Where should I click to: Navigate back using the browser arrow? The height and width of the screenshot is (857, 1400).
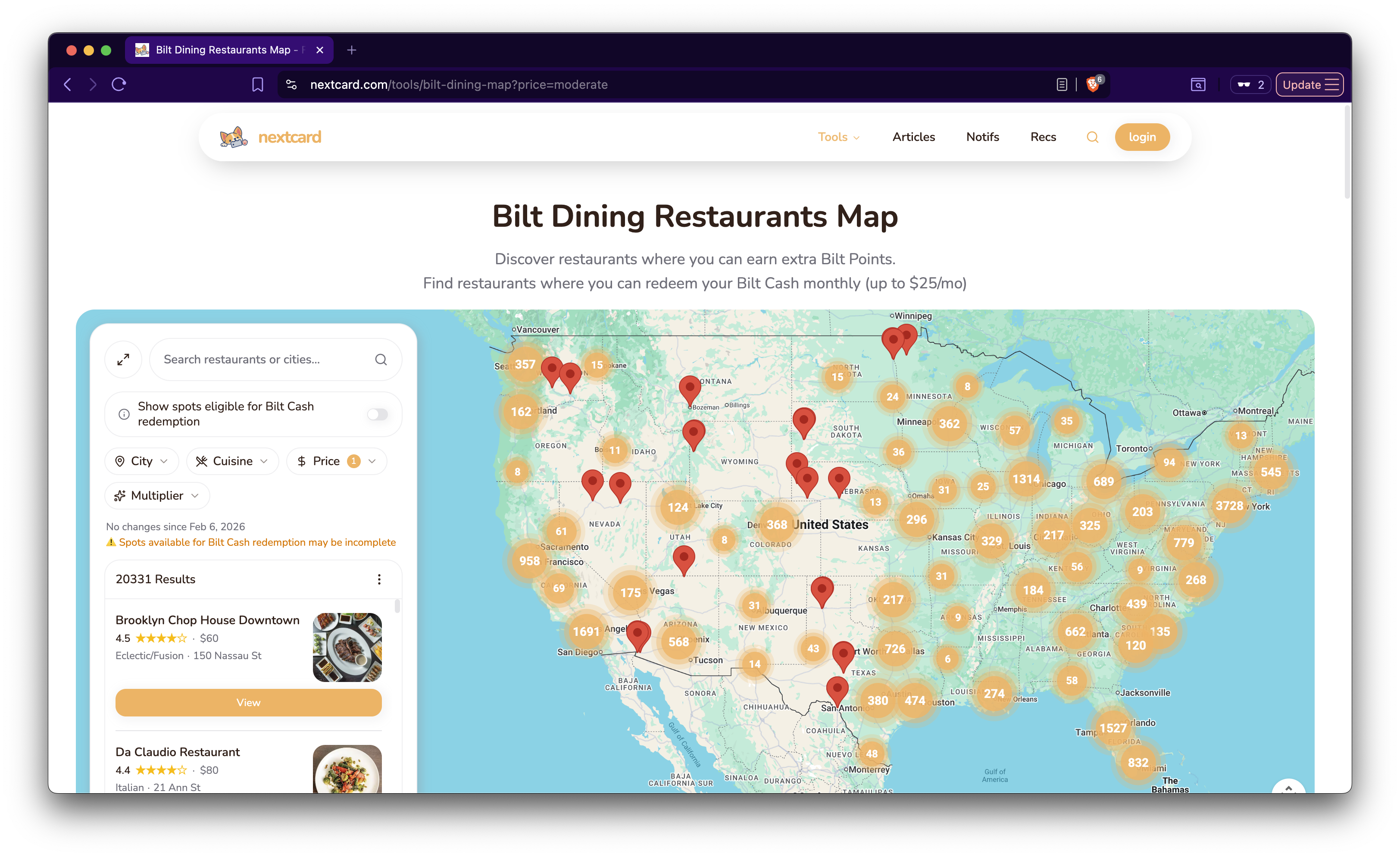pyautogui.click(x=68, y=84)
